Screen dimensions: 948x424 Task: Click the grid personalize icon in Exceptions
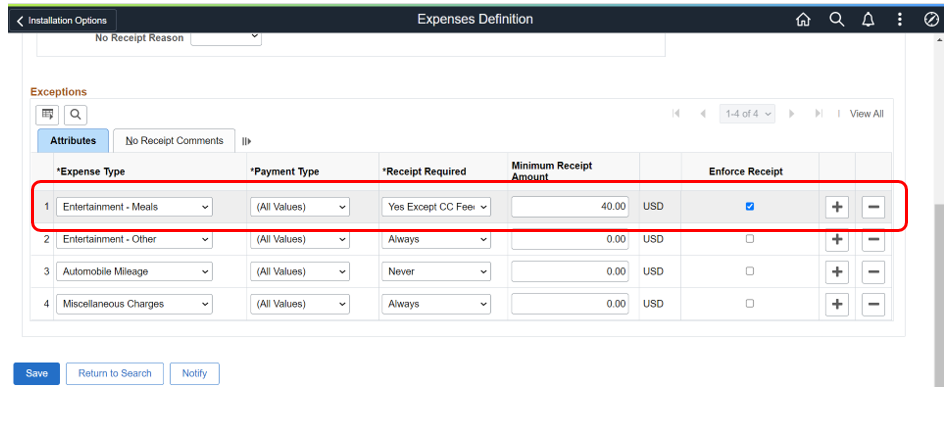point(47,115)
